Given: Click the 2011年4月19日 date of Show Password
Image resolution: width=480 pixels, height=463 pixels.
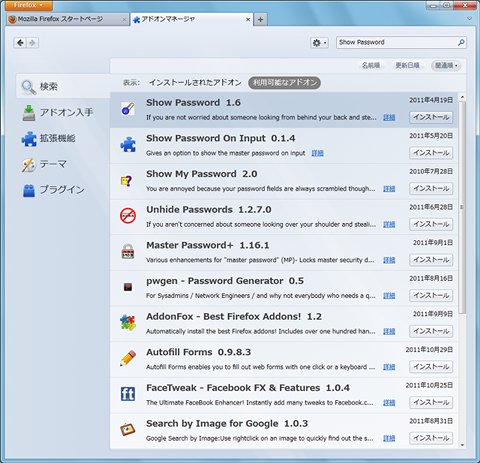Looking at the screenshot, I should pos(431,100).
